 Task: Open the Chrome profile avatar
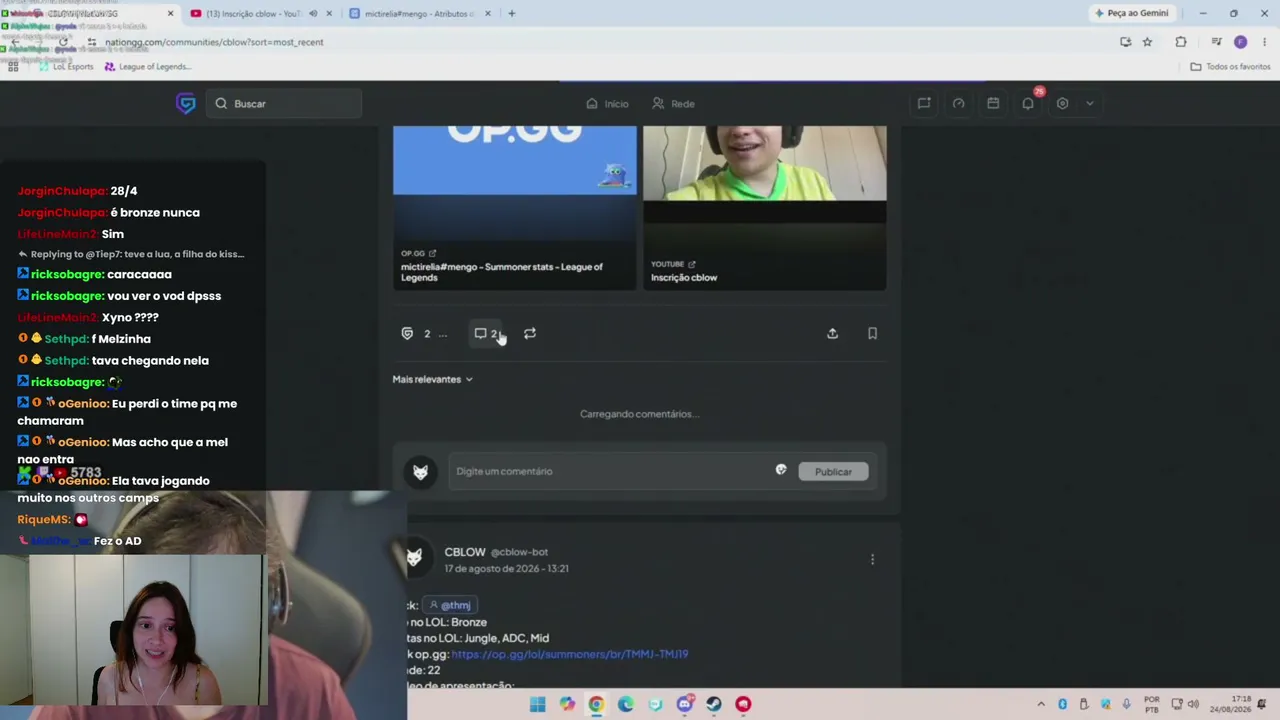[1240, 42]
